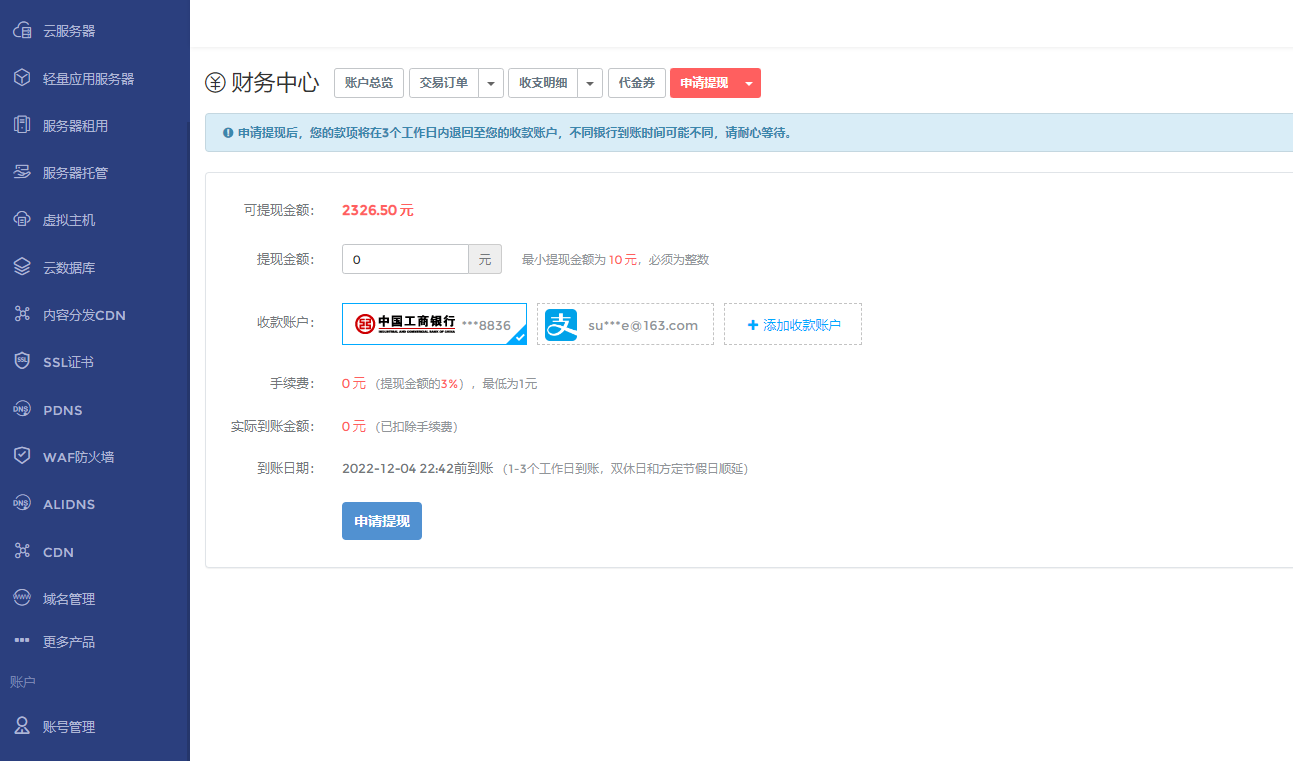This screenshot has height=761, width=1293.
Task: Click 添加收款账户 to add account
Action: click(x=793, y=324)
